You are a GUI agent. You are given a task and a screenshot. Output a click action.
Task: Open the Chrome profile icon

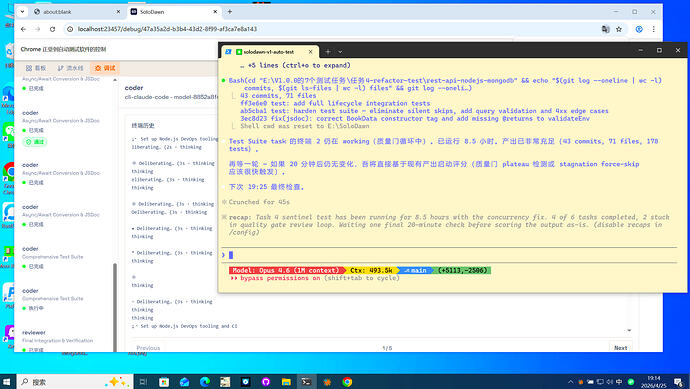[639, 29]
